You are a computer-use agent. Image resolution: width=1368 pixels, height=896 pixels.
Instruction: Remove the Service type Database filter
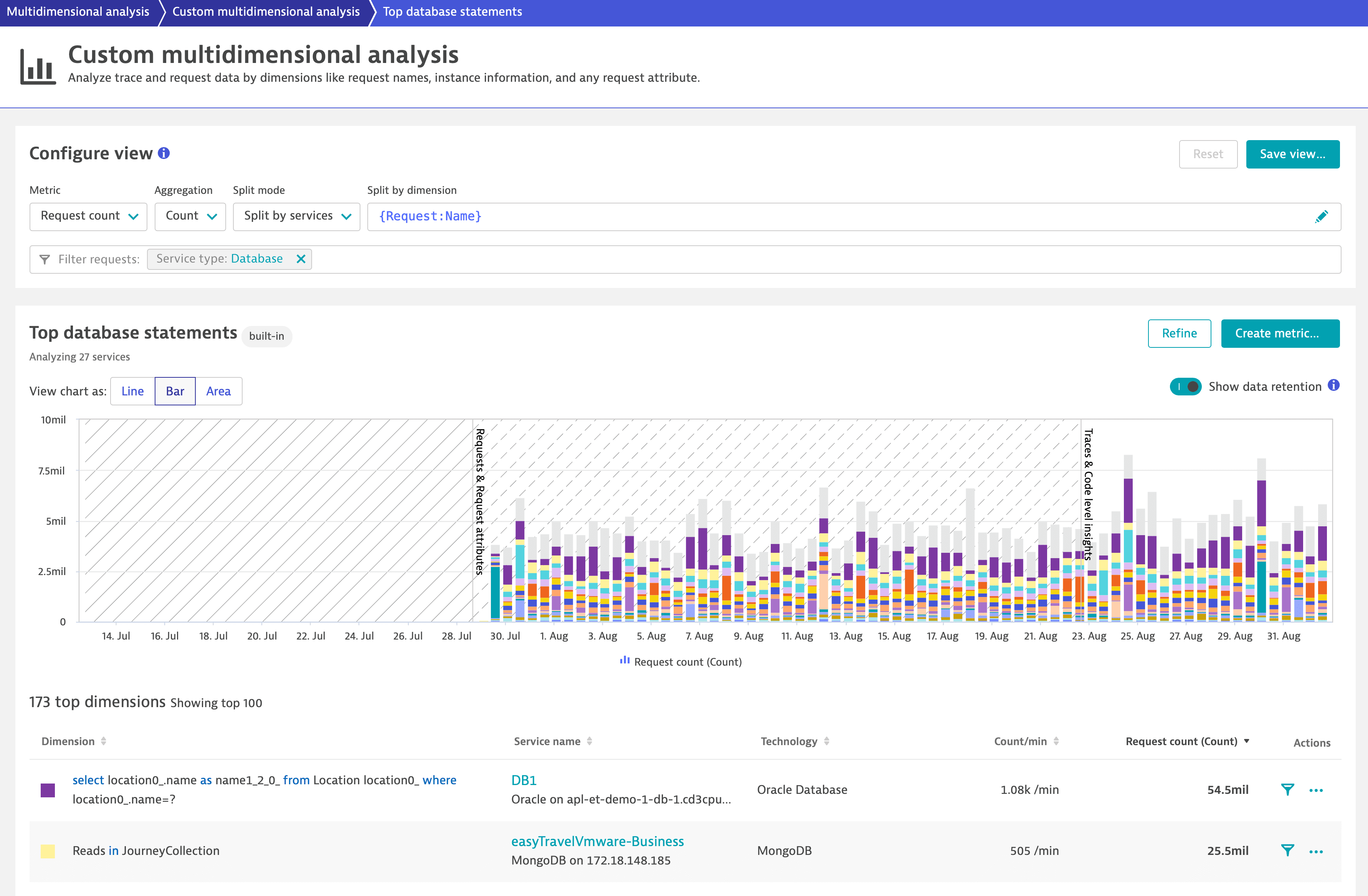click(301, 259)
